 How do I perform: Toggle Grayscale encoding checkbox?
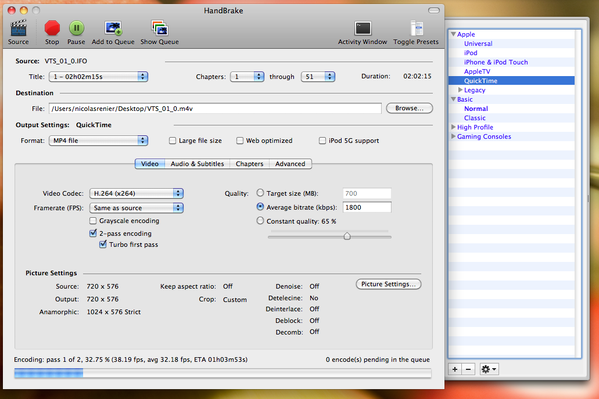click(x=93, y=221)
